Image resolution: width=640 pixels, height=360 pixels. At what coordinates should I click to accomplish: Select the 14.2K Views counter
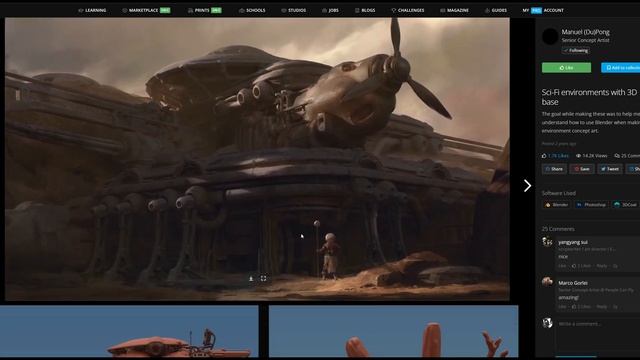591,156
